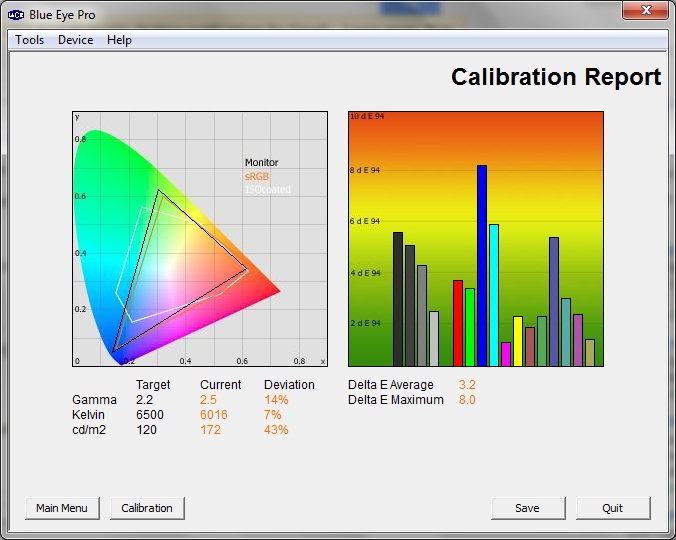This screenshot has height=540, width=676.
Task: Click the Gamma current value 2.5
Action: 208,400
